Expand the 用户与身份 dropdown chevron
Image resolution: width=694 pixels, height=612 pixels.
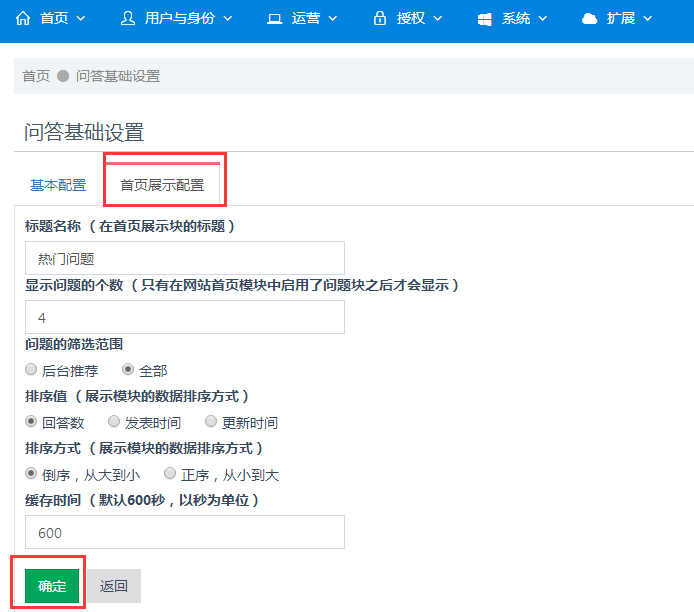point(227,19)
